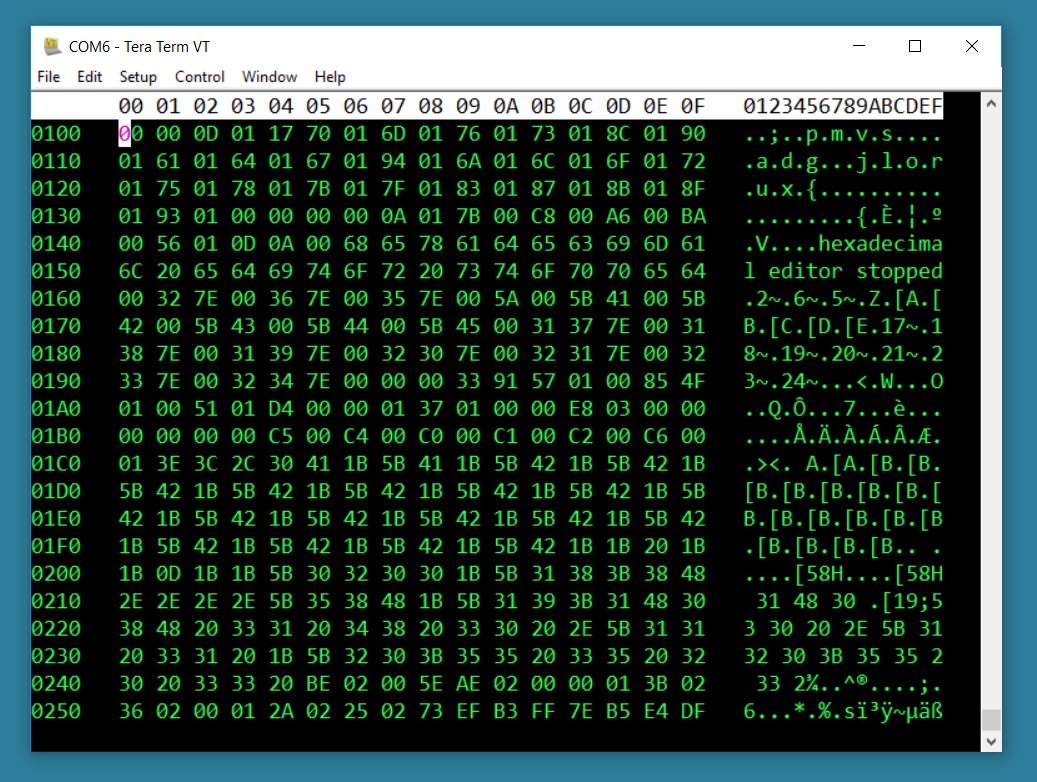This screenshot has width=1037, height=782.
Task: Click address label 0110
Action: [56, 161]
